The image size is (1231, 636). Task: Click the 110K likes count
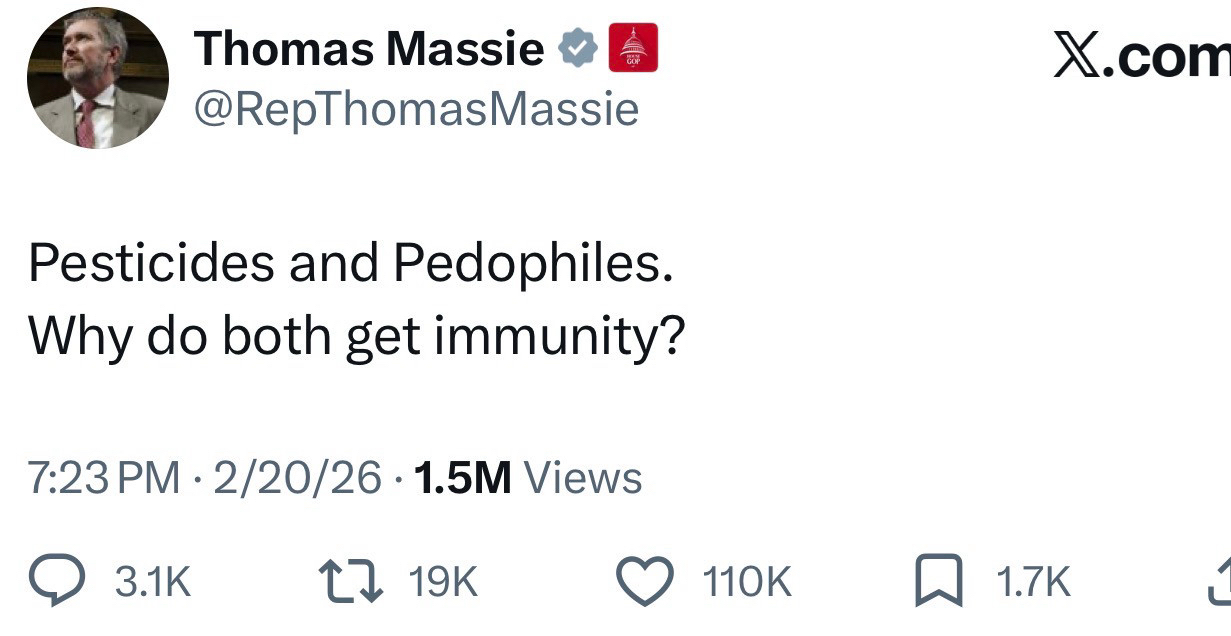click(746, 582)
